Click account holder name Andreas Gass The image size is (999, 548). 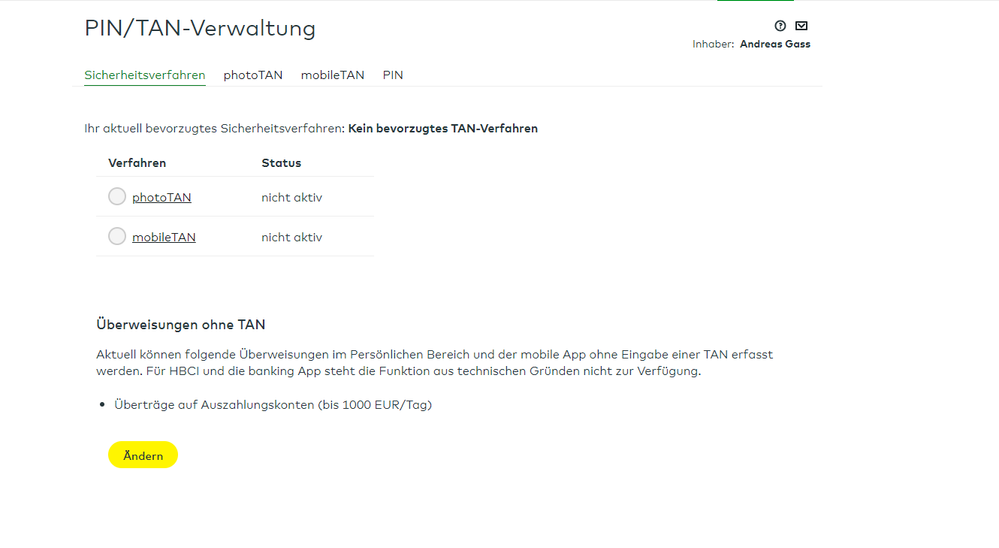point(775,44)
